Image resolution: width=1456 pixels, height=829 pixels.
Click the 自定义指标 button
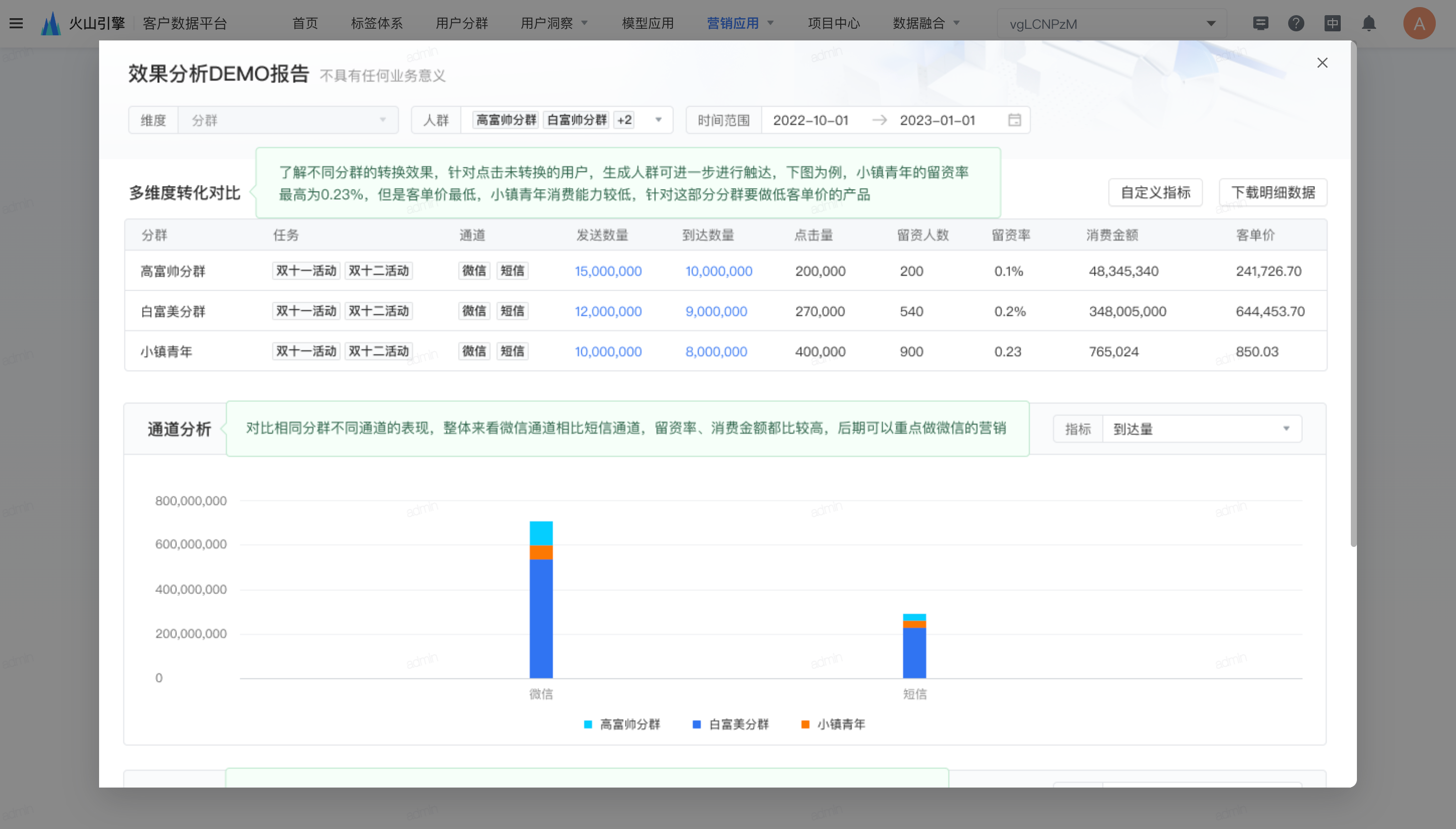[1155, 193]
